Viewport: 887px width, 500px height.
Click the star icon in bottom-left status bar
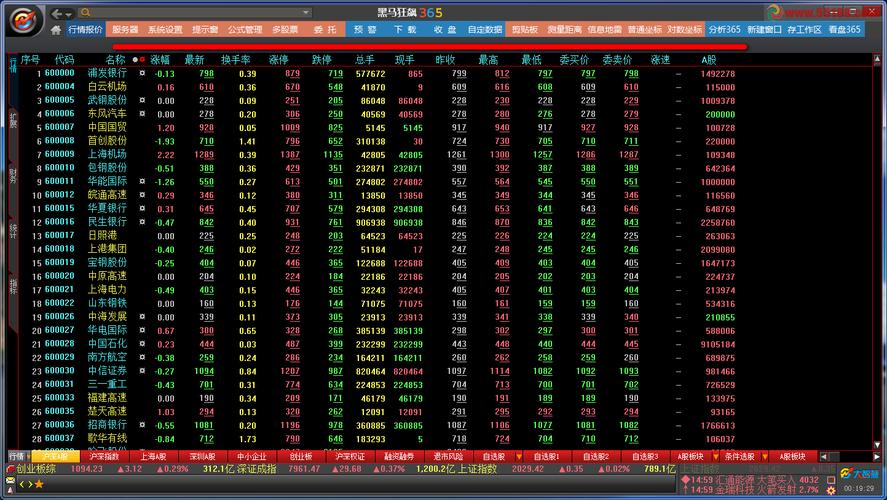pyautogui.click(x=38, y=484)
